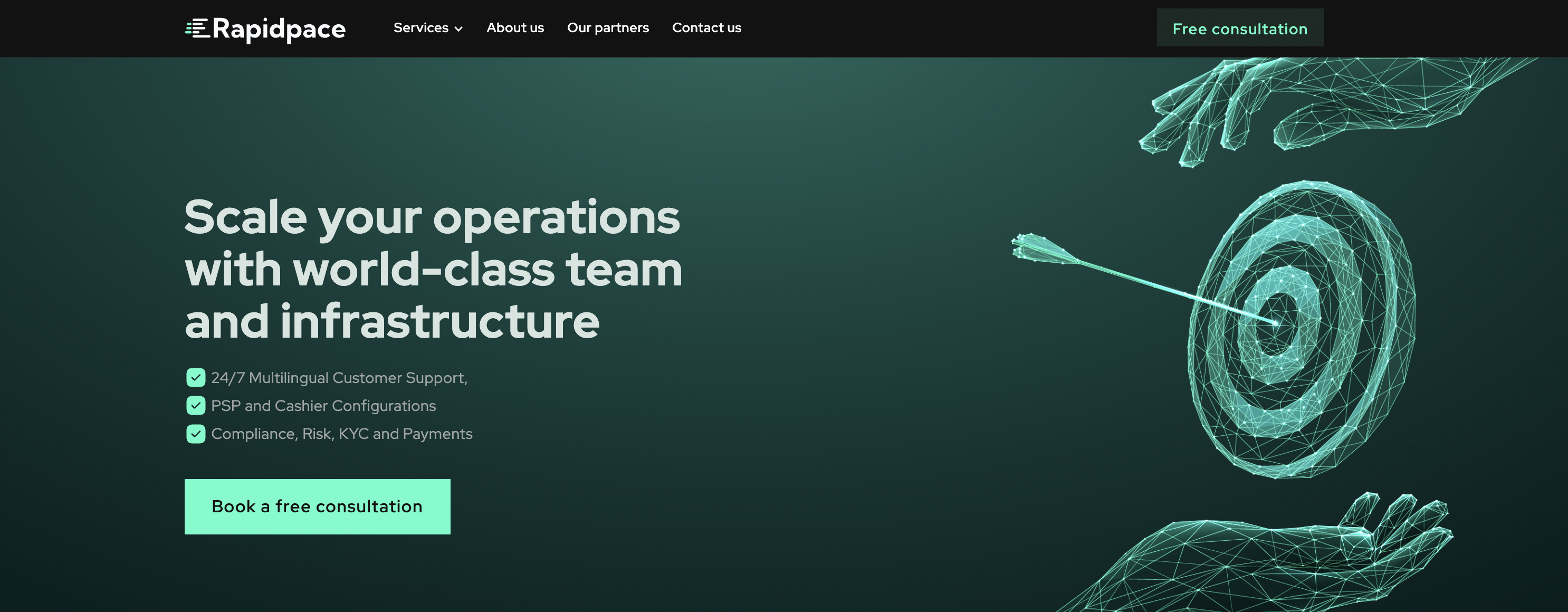This screenshot has width=1568, height=612.
Task: Go to the About us page
Action: (x=515, y=27)
